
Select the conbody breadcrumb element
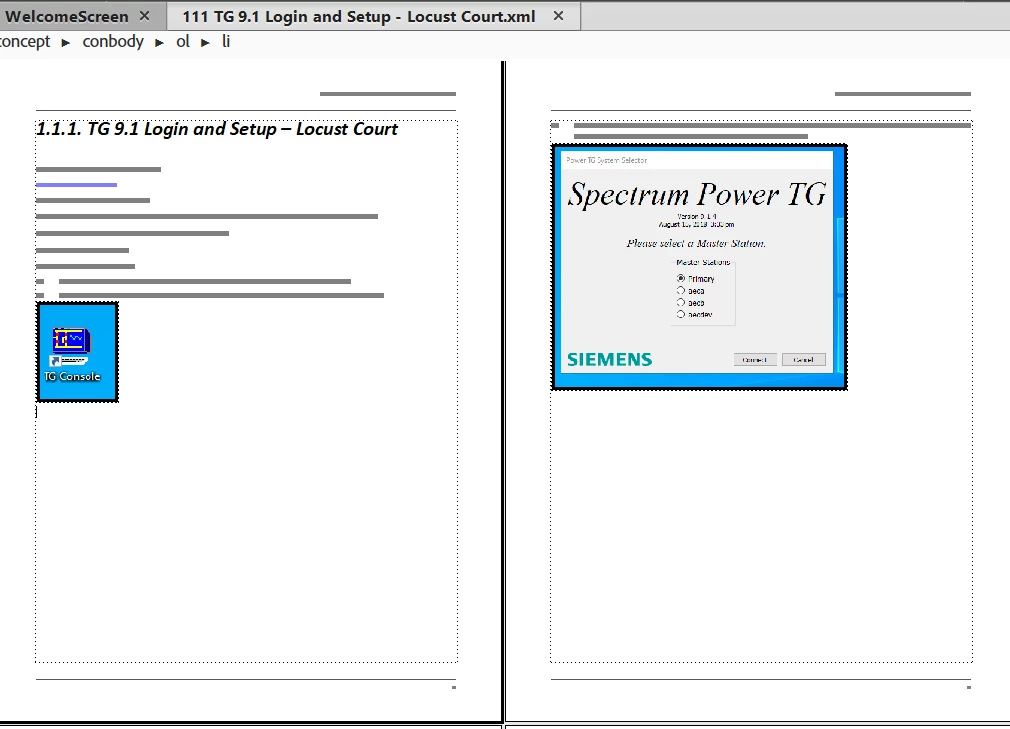[x=113, y=42]
